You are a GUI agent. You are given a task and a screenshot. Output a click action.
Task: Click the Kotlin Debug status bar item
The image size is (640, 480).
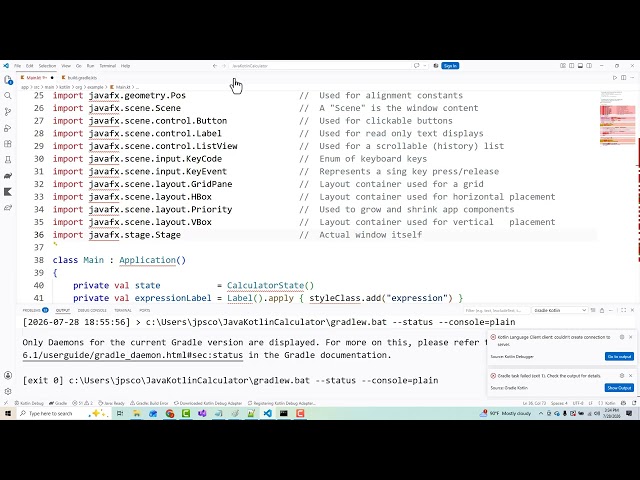29,403
